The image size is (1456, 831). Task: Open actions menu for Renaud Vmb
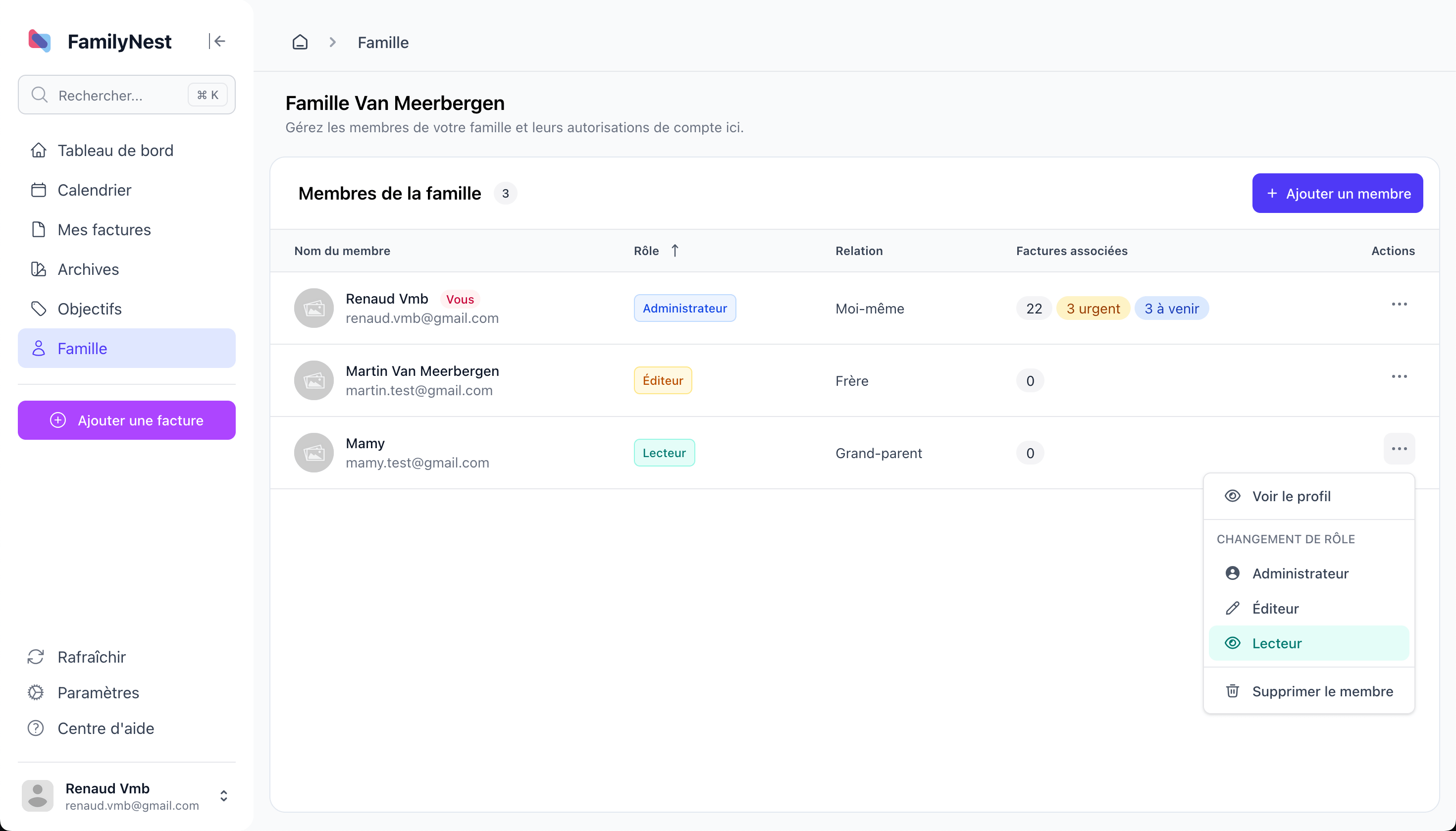(1399, 304)
